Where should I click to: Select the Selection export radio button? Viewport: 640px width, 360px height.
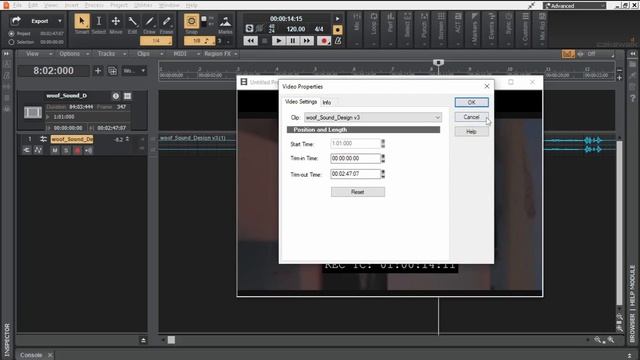point(11,42)
